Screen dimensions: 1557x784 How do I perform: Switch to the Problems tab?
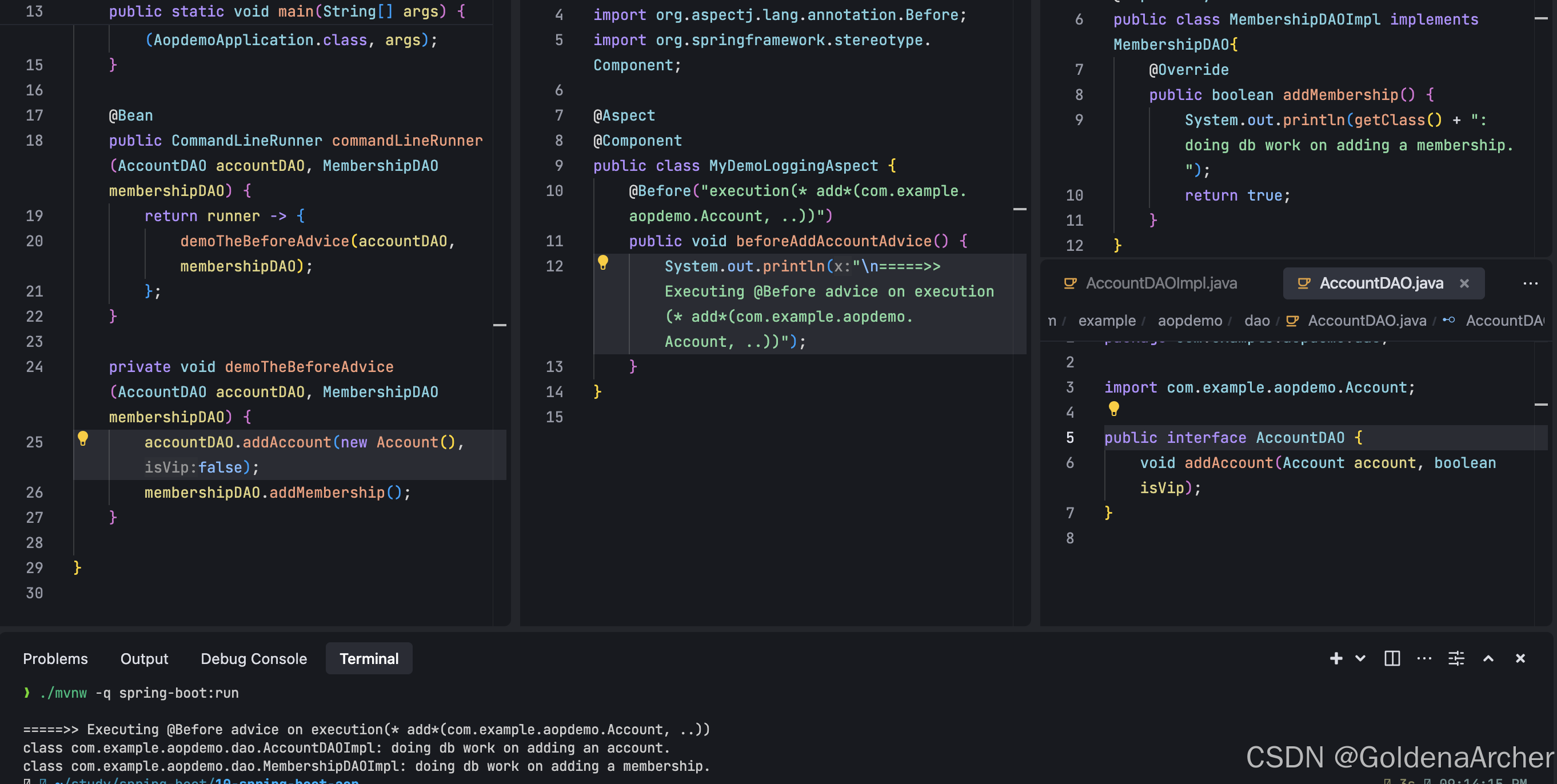(55, 658)
